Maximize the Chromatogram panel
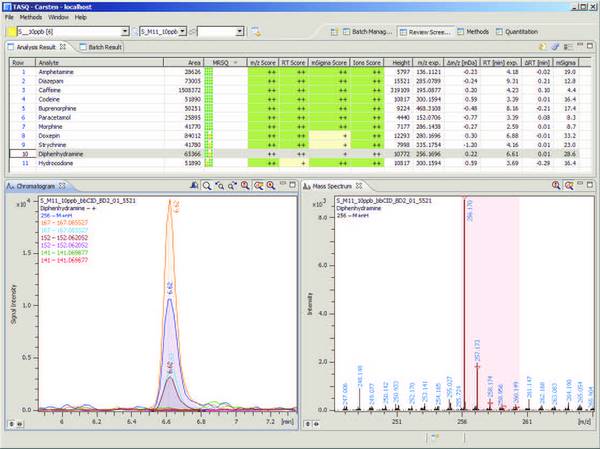 pyautogui.click(x=292, y=185)
